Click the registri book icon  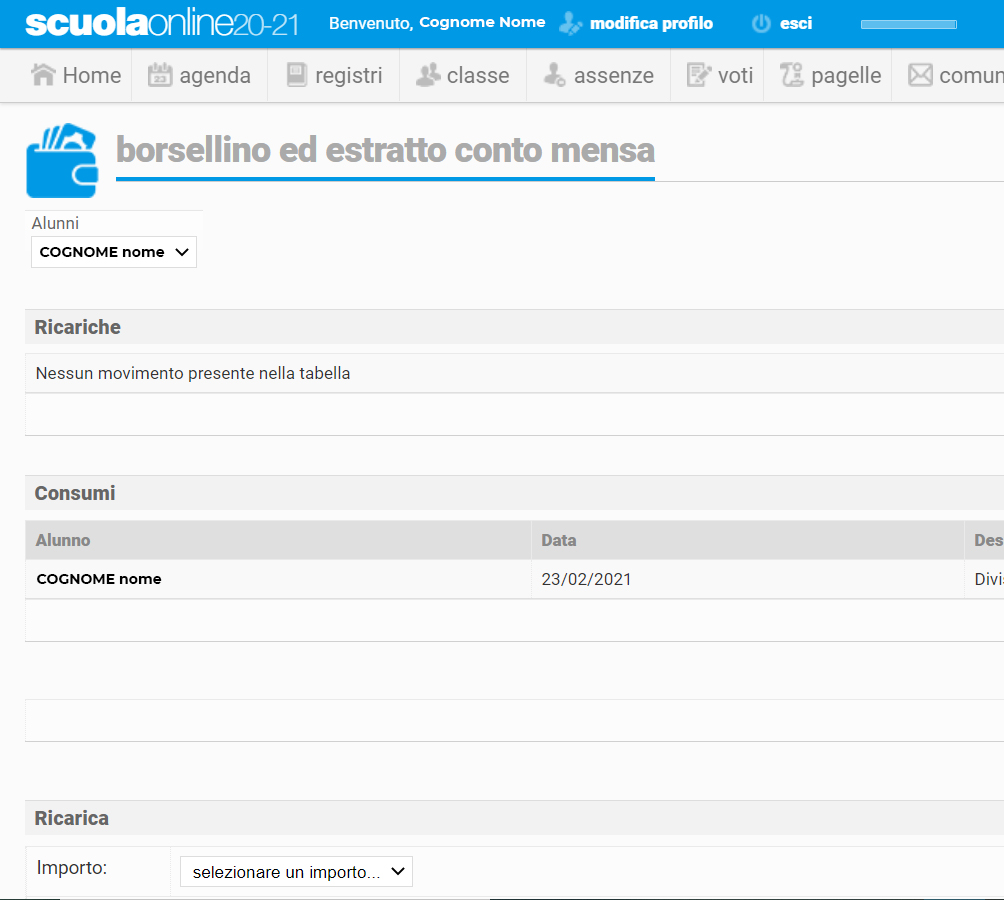pyautogui.click(x=296, y=75)
